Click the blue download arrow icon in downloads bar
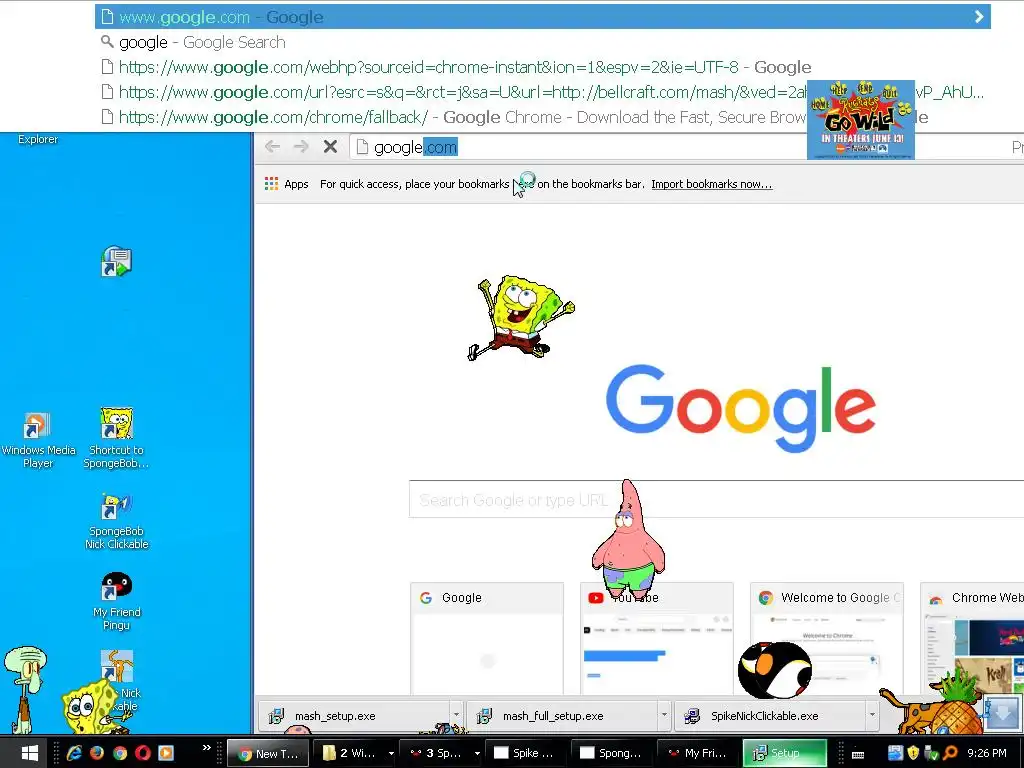Image resolution: width=1024 pixels, height=768 pixels. (1001, 714)
